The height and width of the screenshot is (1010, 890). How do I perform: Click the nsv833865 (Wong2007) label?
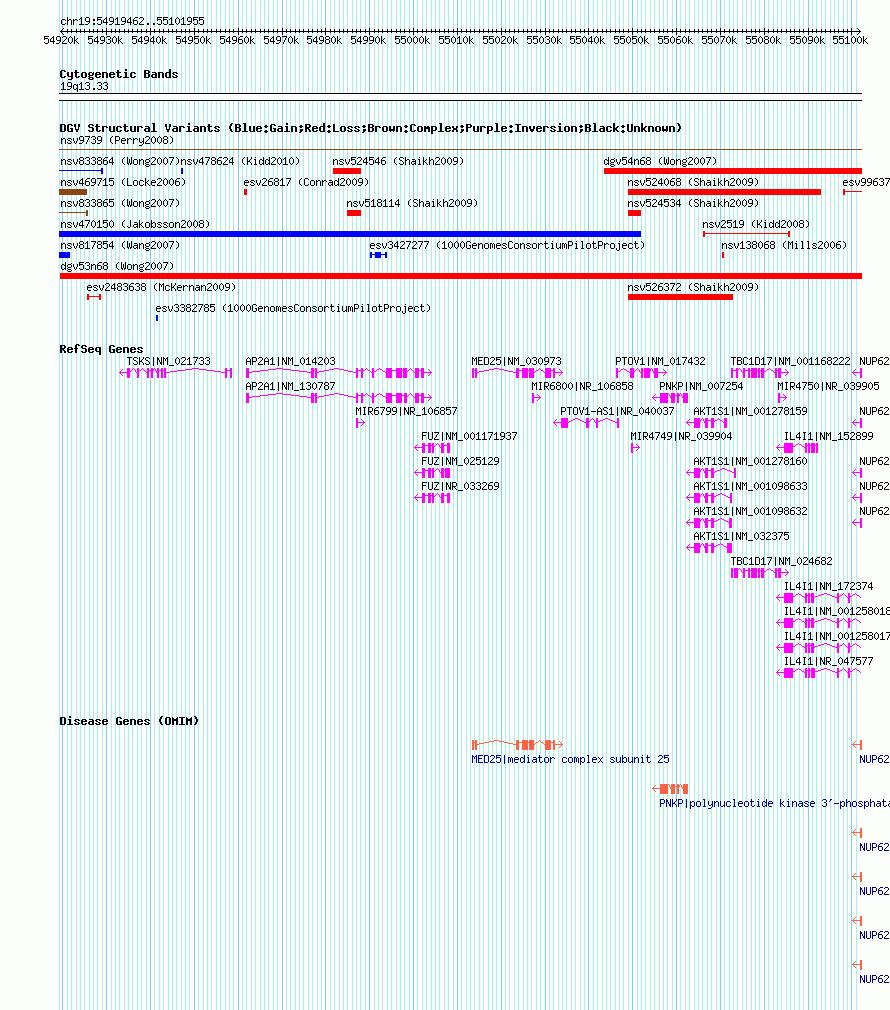[120, 204]
